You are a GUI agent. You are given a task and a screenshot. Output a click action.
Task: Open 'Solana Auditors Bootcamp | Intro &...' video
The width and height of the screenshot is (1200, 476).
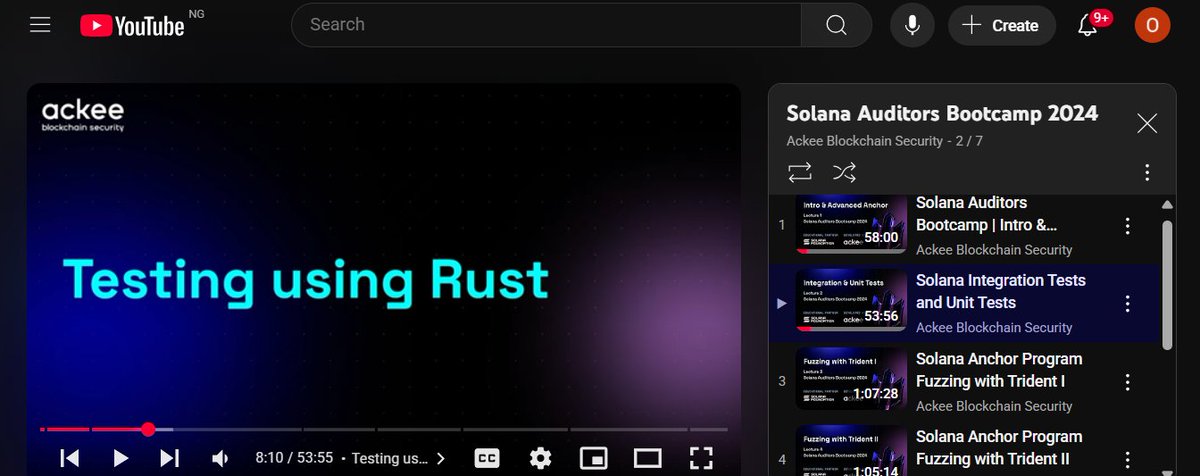click(987, 214)
